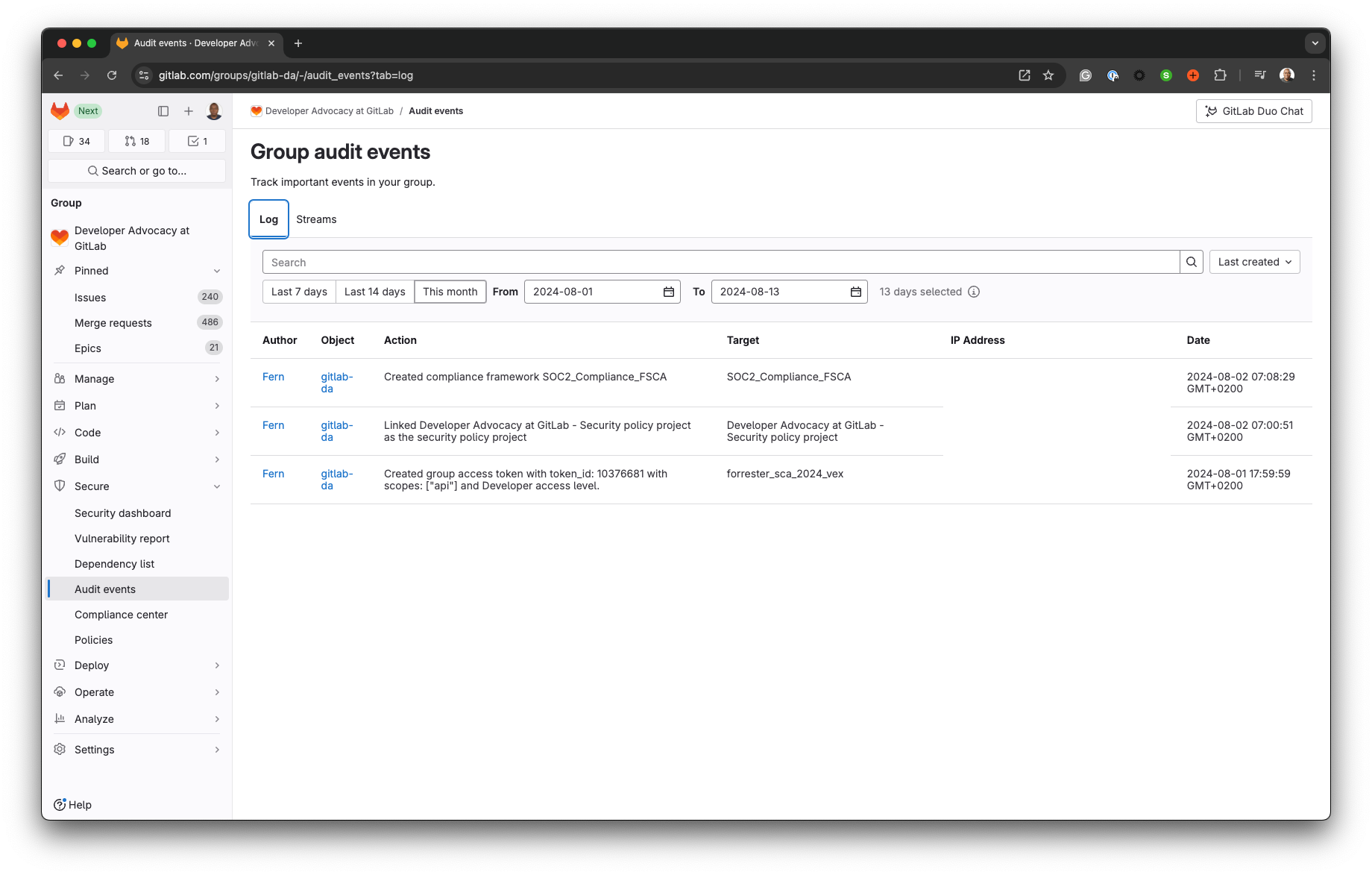
Task: Toggle the This month filter
Action: click(x=450, y=292)
